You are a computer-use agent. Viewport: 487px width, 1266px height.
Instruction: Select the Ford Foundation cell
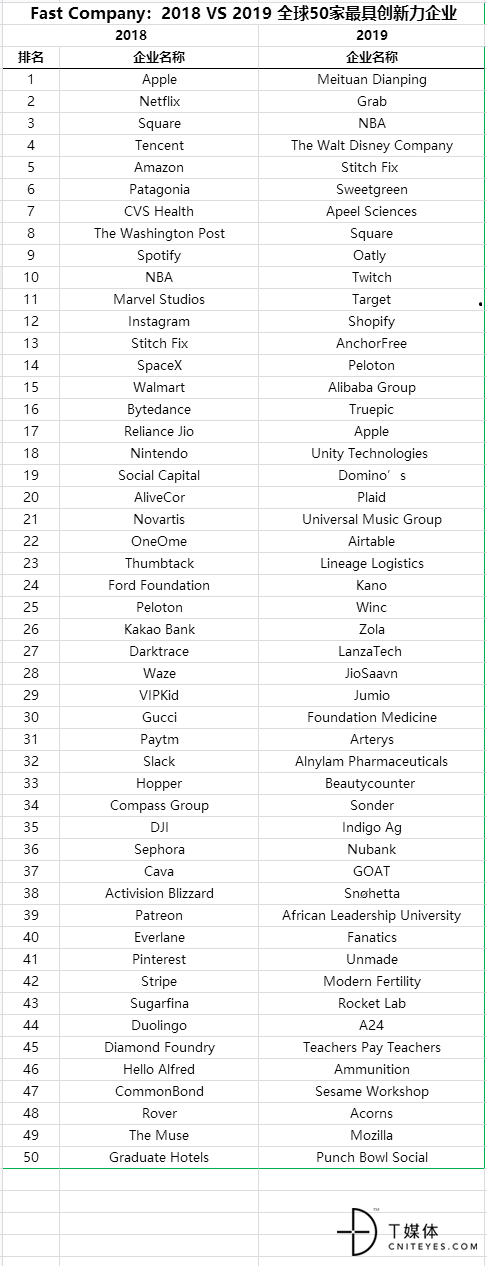click(159, 585)
